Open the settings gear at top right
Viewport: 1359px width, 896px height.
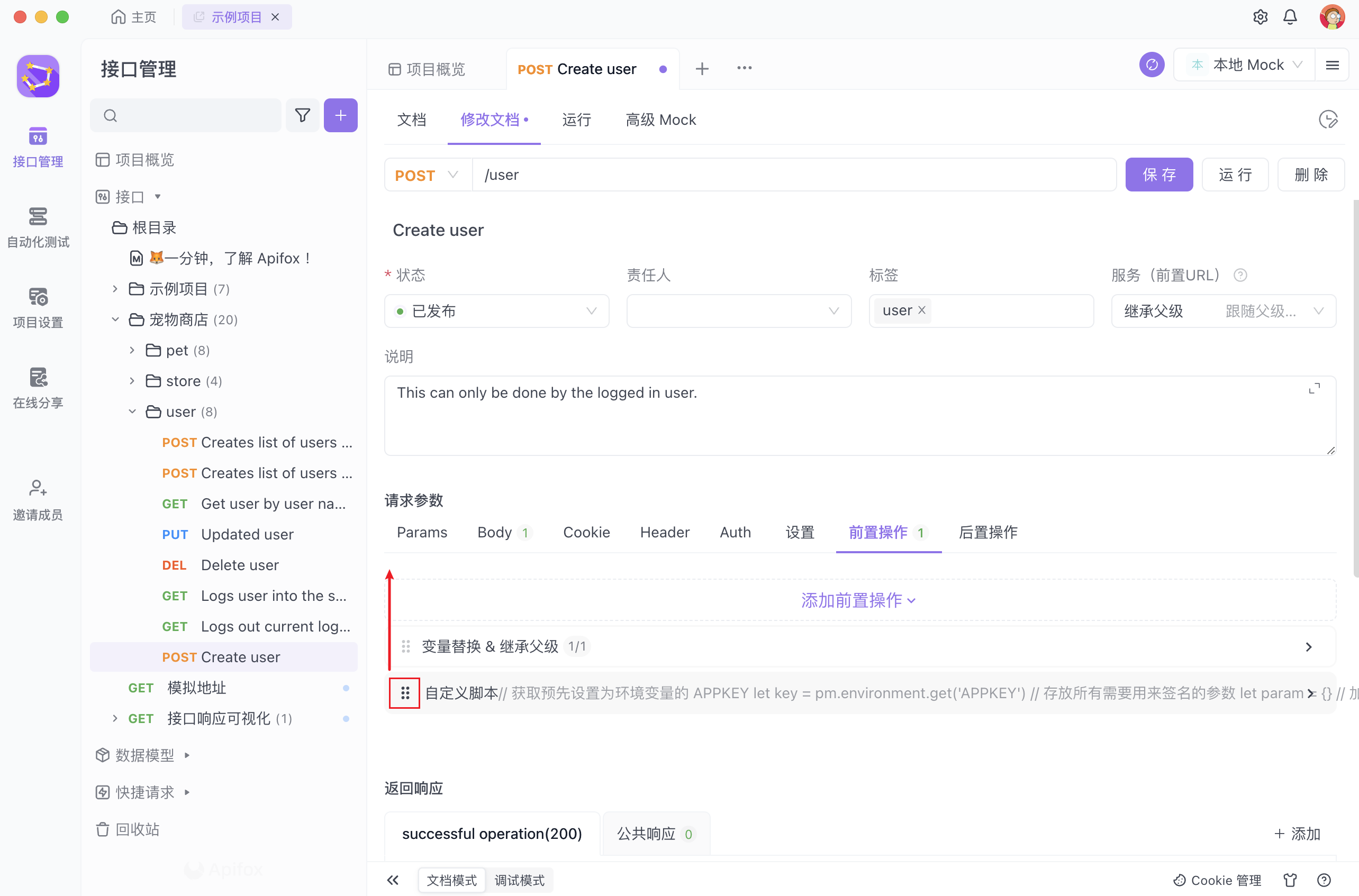tap(1260, 16)
